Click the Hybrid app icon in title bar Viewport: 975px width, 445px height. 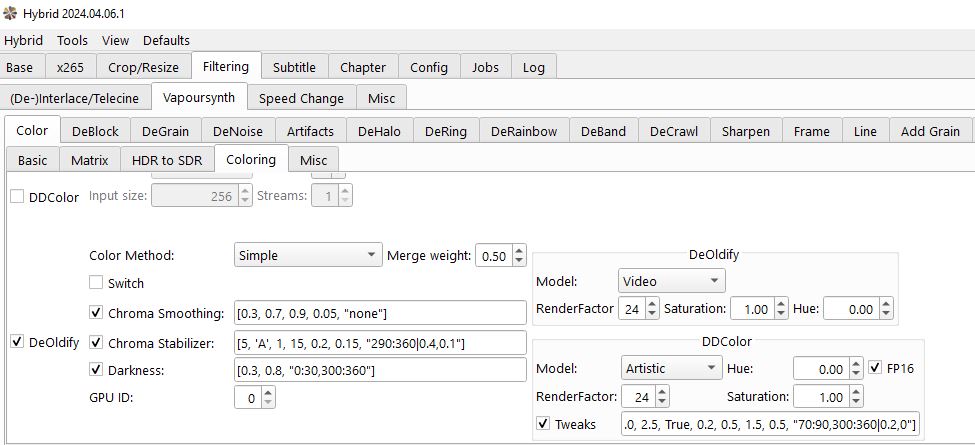coord(10,13)
